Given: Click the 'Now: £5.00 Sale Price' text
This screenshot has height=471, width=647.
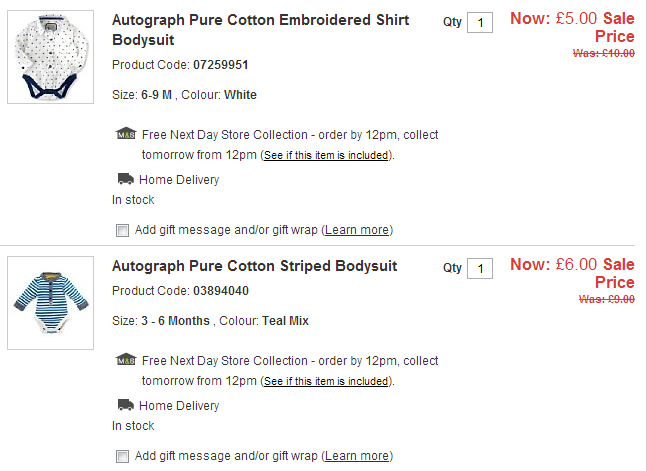Looking at the screenshot, I should pyautogui.click(x=572, y=27).
